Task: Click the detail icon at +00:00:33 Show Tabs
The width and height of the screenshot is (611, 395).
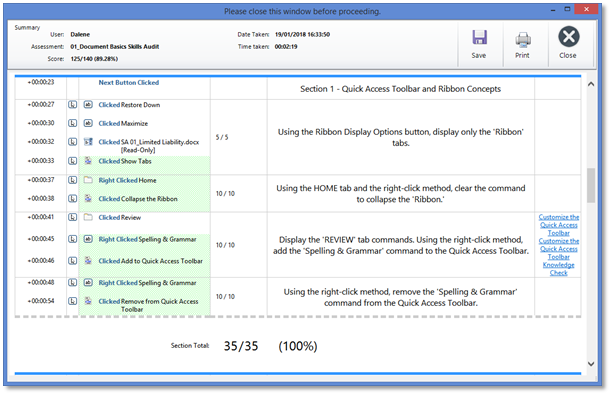Action: pyautogui.click(x=72, y=161)
